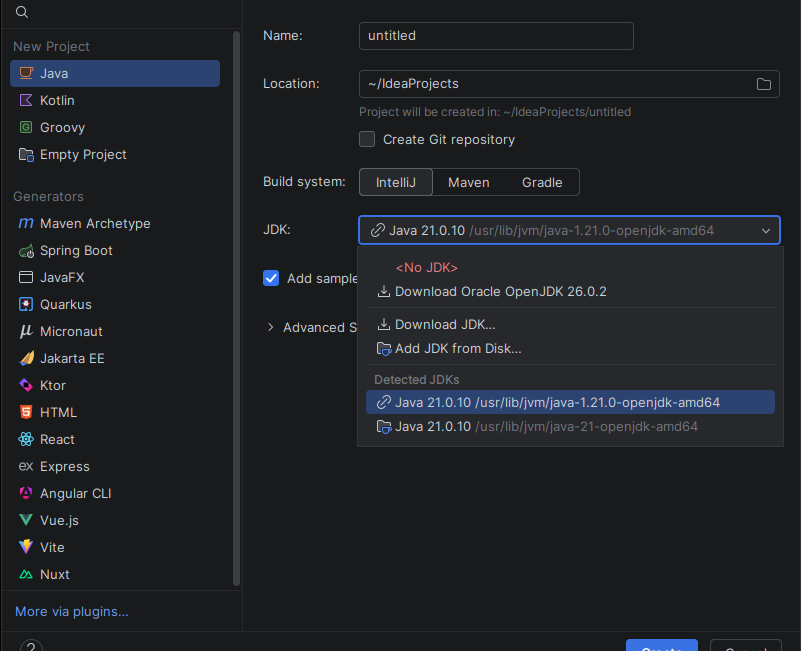Click the project type list scrollbar
Screen dimensions: 801x651
236,309
